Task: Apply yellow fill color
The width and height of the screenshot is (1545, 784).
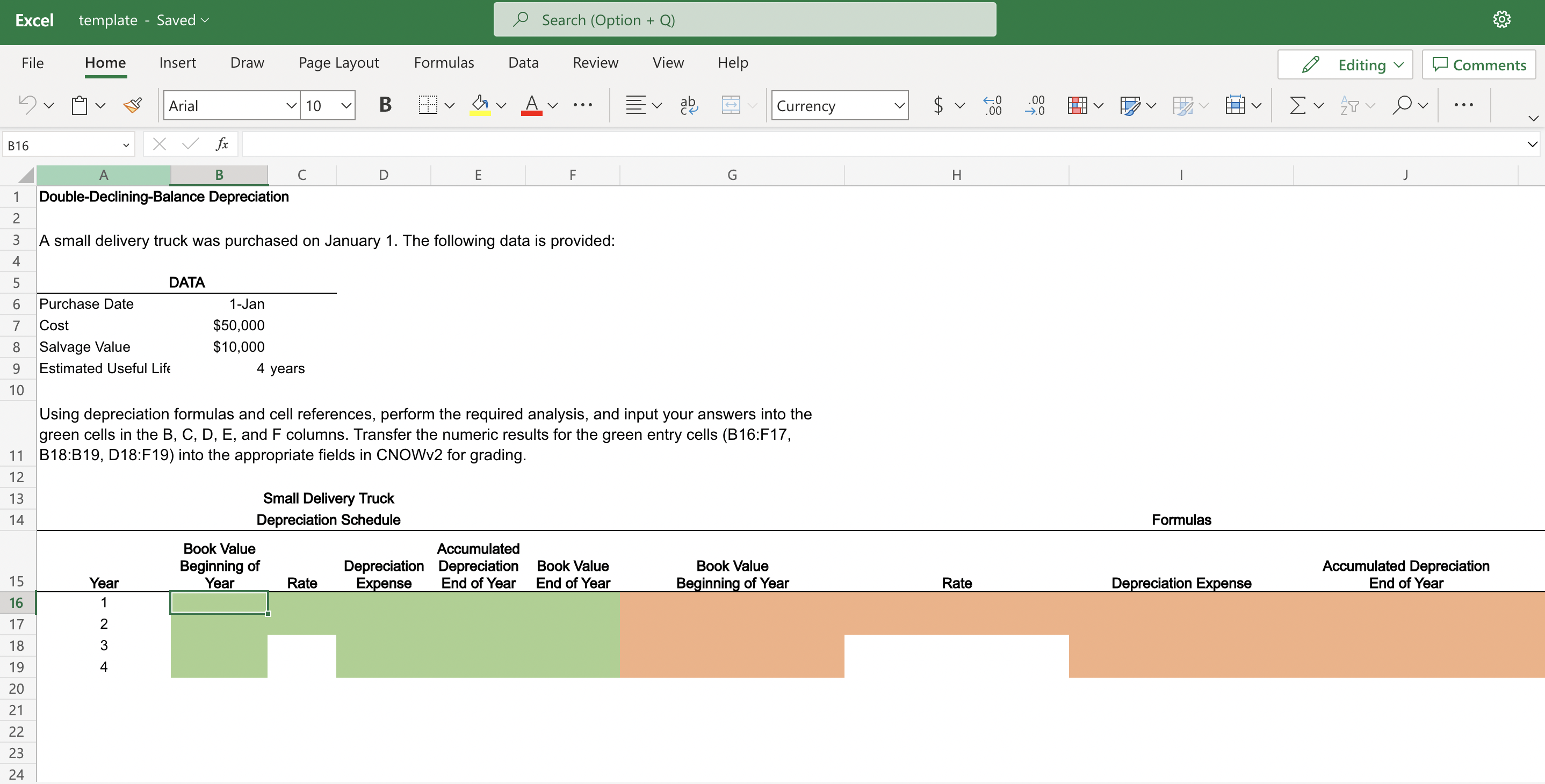Action: (480, 105)
